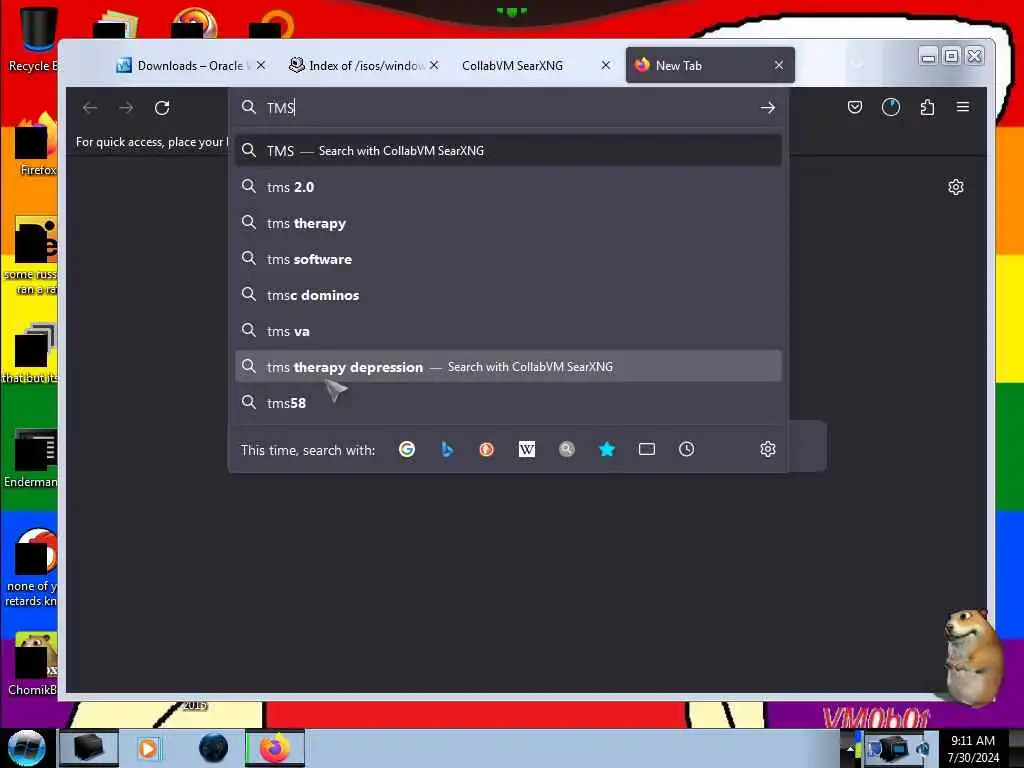Open the black box taskbar program
Image resolution: width=1024 pixels, height=768 pixels.
[89, 748]
